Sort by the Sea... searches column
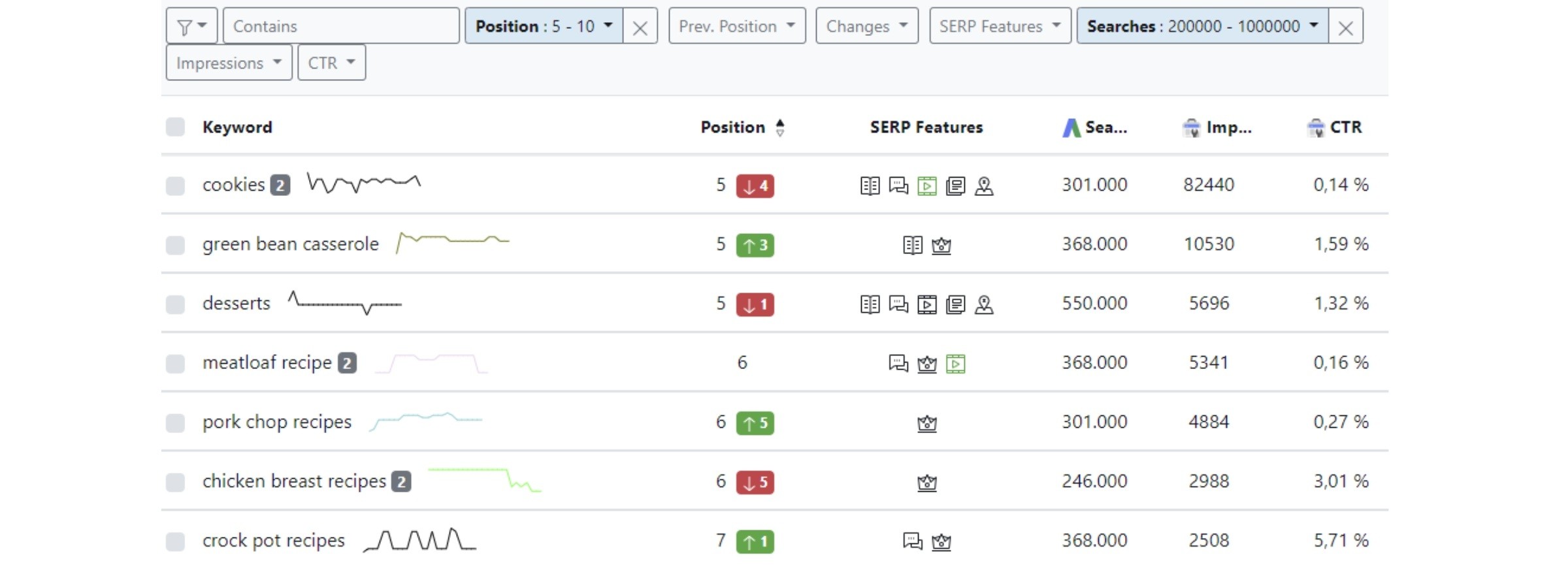 coord(1095,127)
